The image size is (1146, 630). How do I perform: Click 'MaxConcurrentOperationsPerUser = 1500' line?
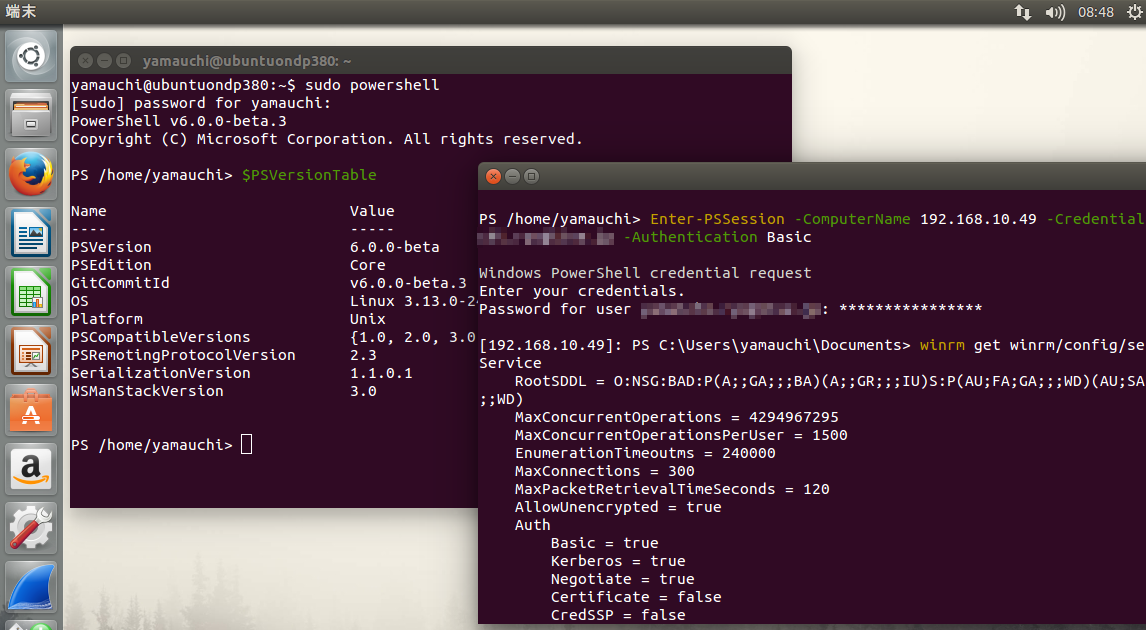[x=681, y=435]
